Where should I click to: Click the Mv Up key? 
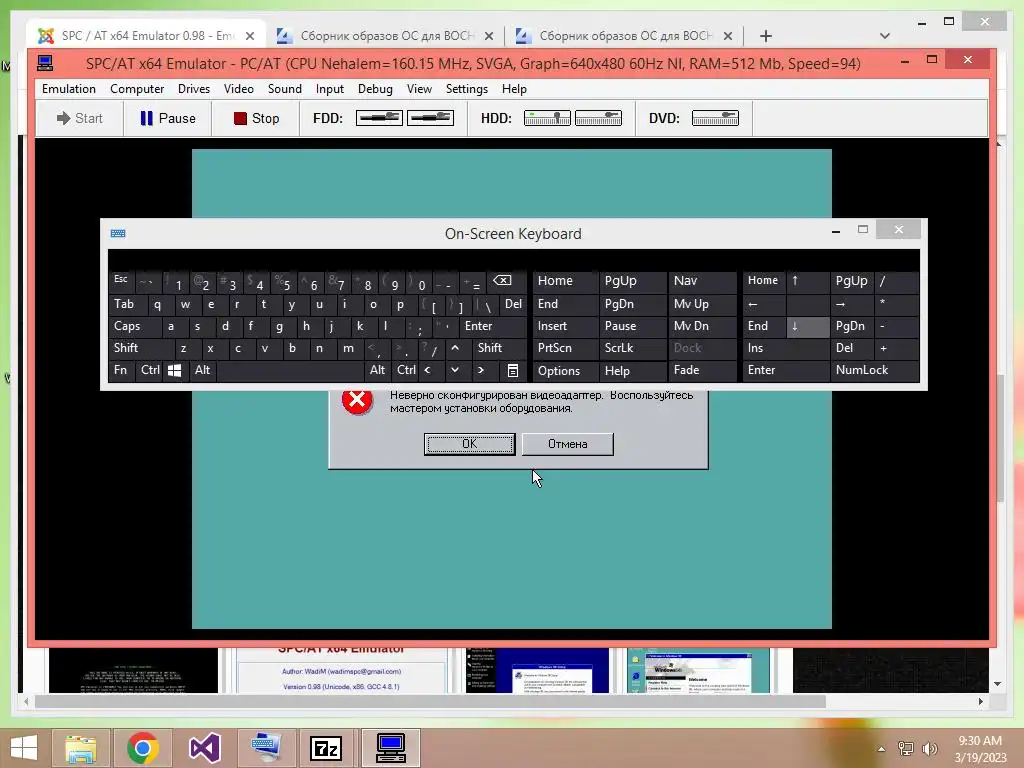[702, 304]
